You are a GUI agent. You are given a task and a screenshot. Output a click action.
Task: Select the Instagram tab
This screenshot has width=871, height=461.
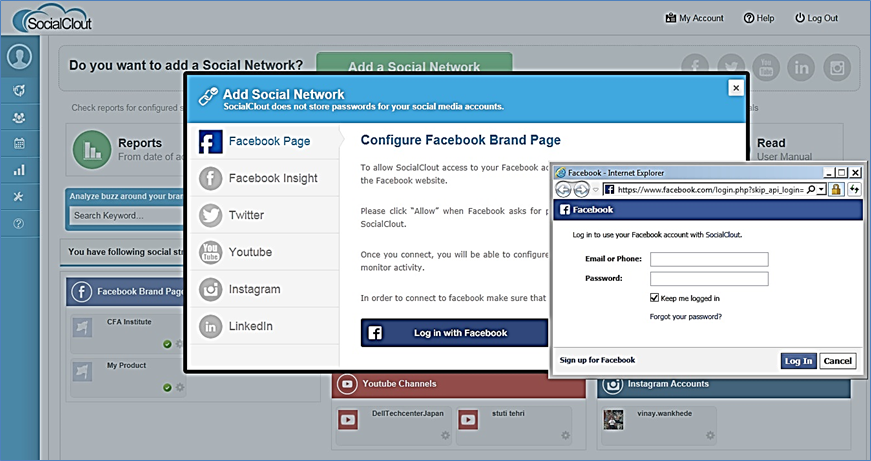(x=265, y=289)
